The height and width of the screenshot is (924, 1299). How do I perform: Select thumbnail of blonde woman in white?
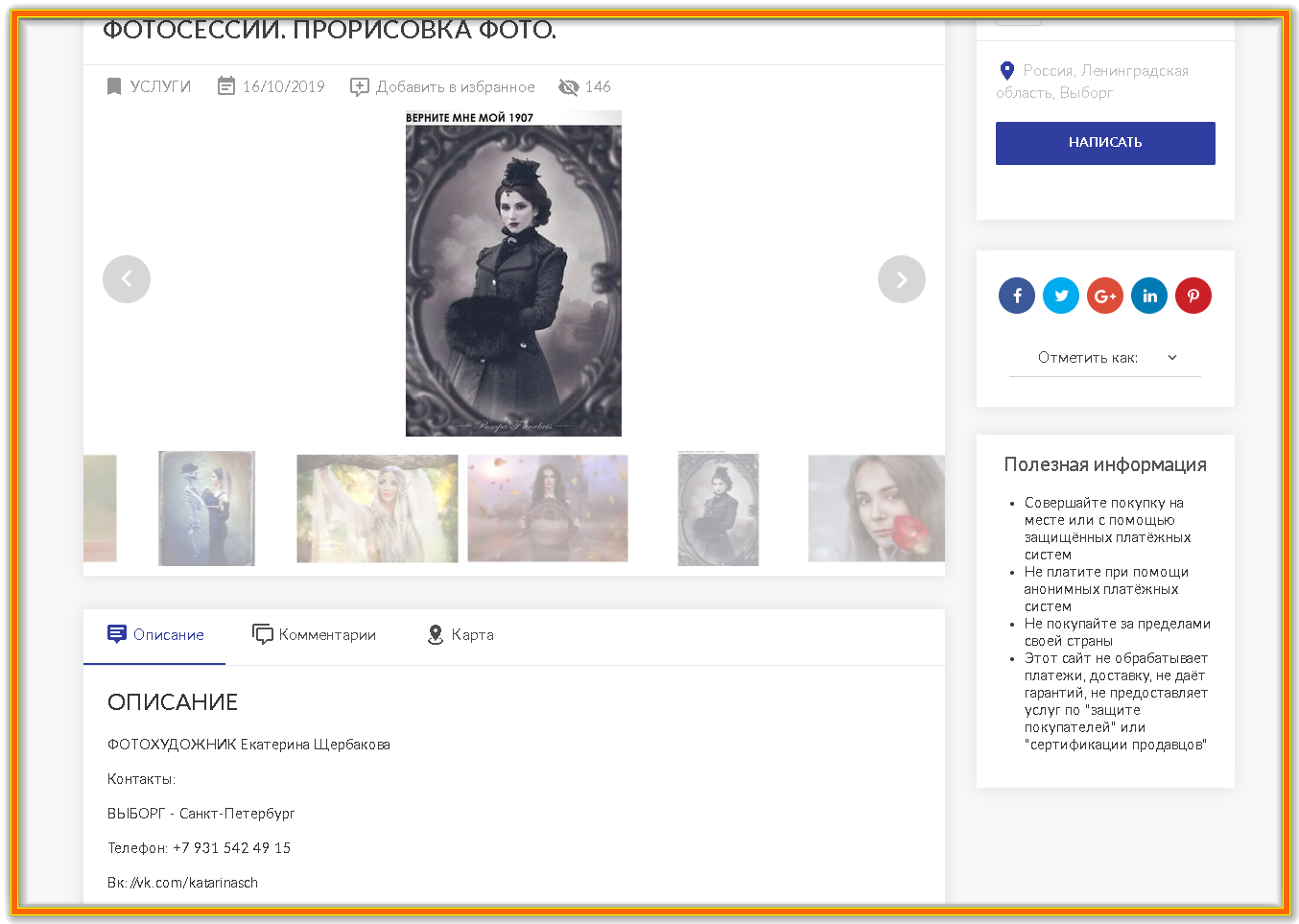[x=377, y=509]
